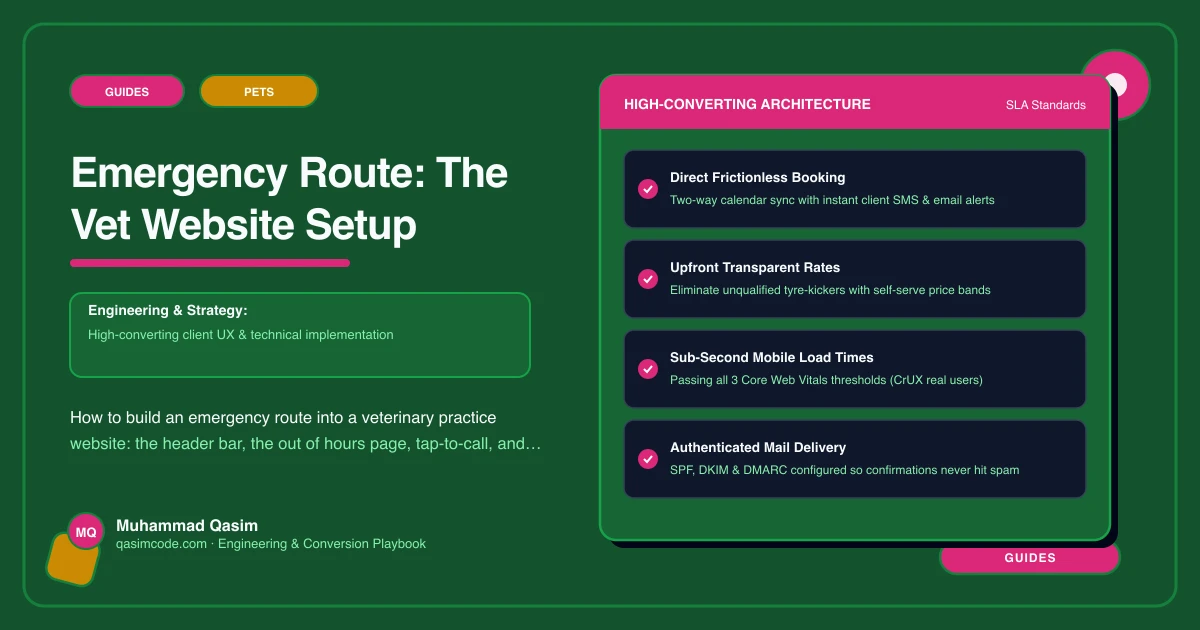Viewport: 1200px width, 630px height.
Task: Select the check icon beside Direct Frictionless Booking
Action: [x=647, y=189]
